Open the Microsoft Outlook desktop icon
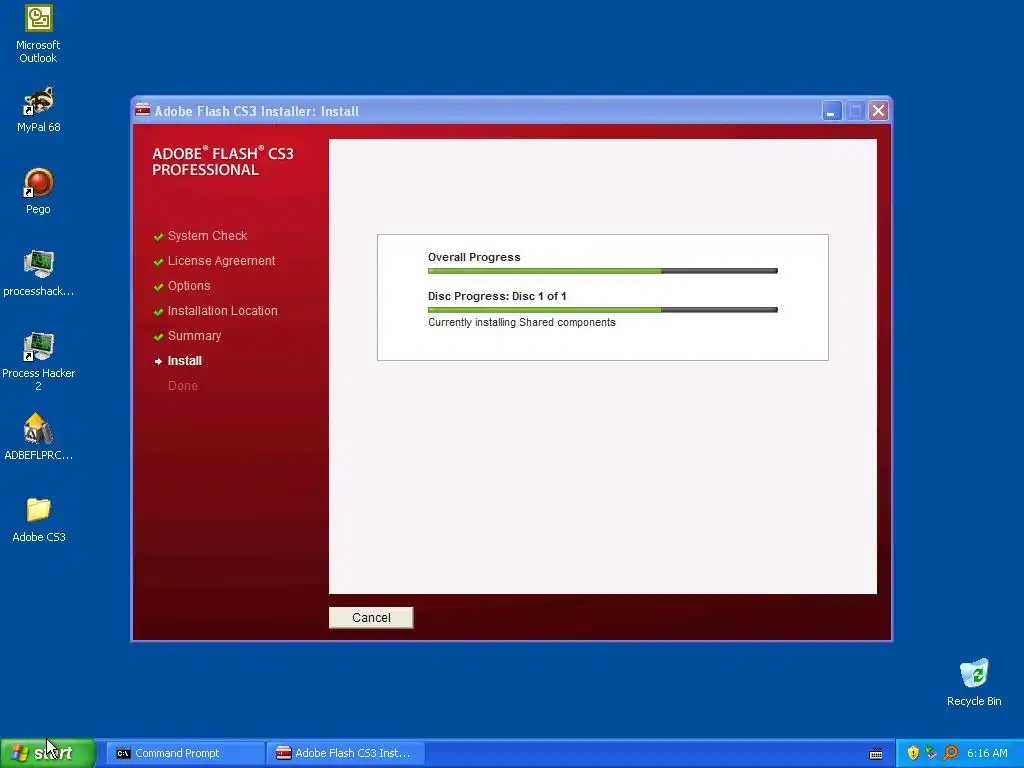This screenshot has width=1024, height=768. pyautogui.click(x=39, y=34)
